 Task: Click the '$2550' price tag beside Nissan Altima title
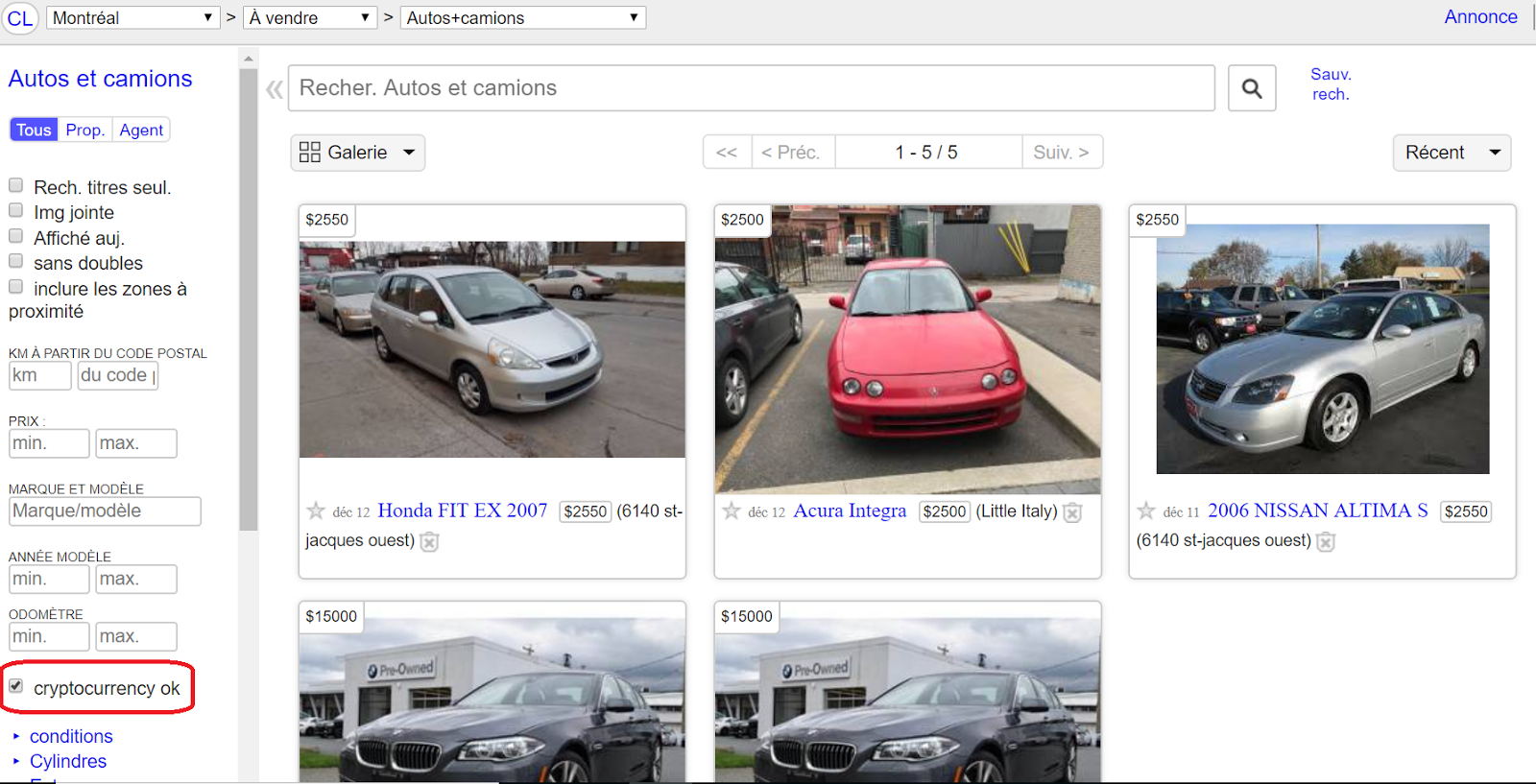(x=1466, y=511)
